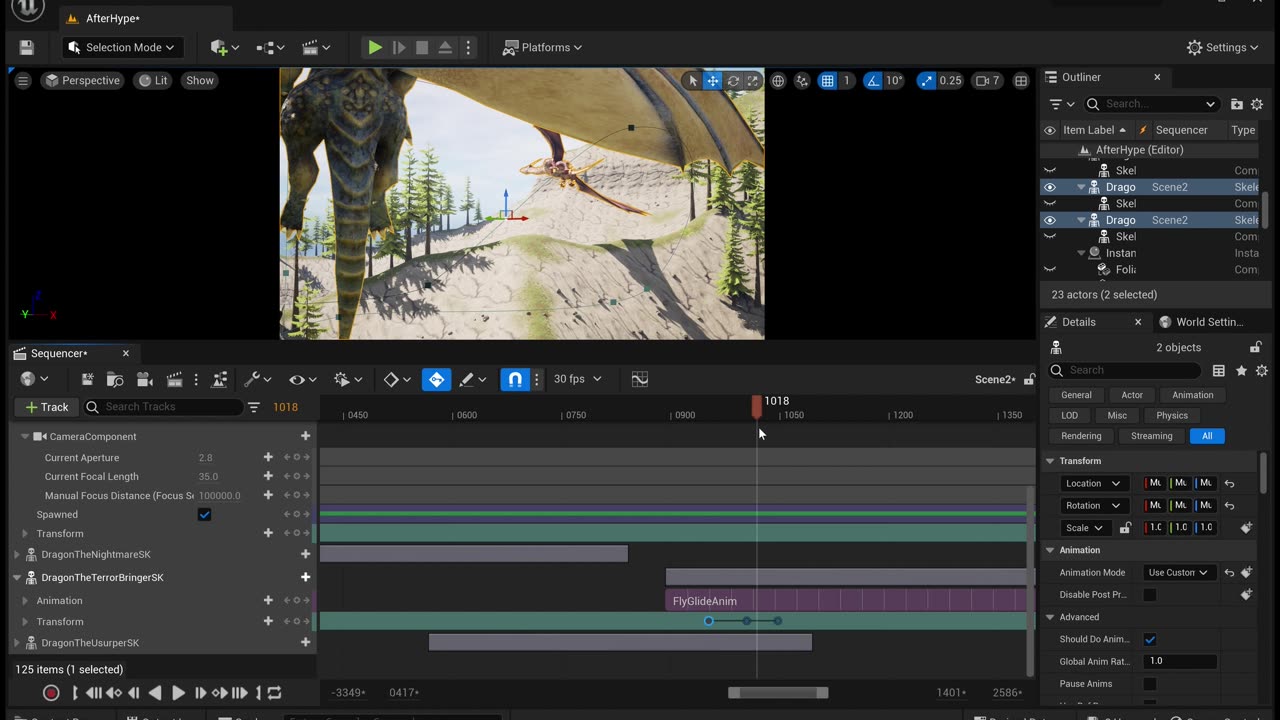The height and width of the screenshot is (720, 1280).
Task: Open camera speed setting showing 7
Action: (x=988, y=80)
